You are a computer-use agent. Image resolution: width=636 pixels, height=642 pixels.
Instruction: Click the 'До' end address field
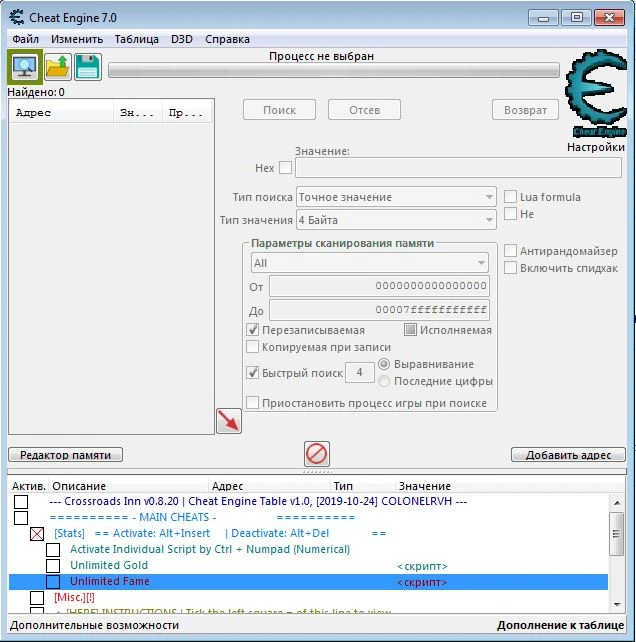[379, 310]
